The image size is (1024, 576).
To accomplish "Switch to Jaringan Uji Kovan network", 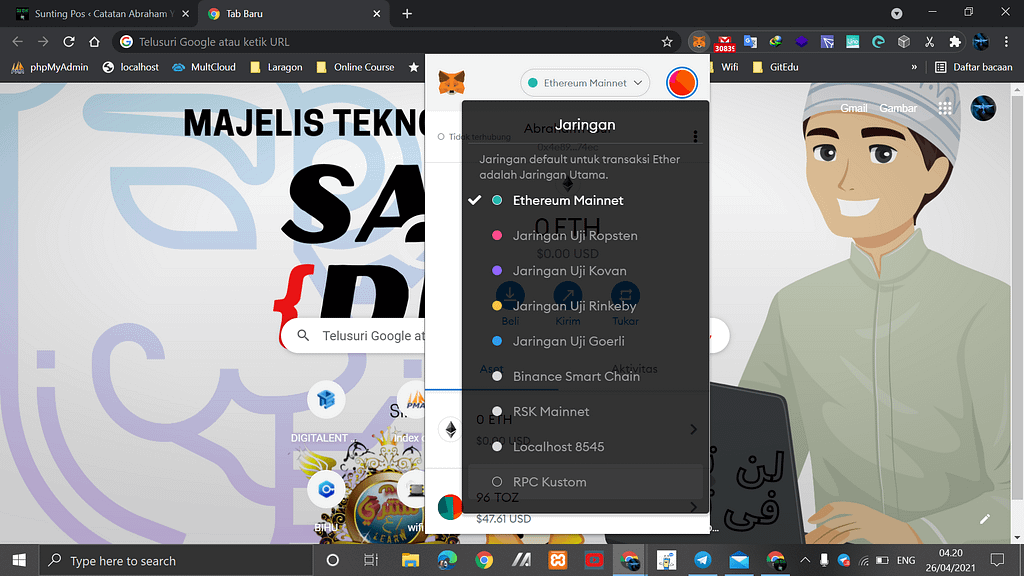I will coord(585,271).
